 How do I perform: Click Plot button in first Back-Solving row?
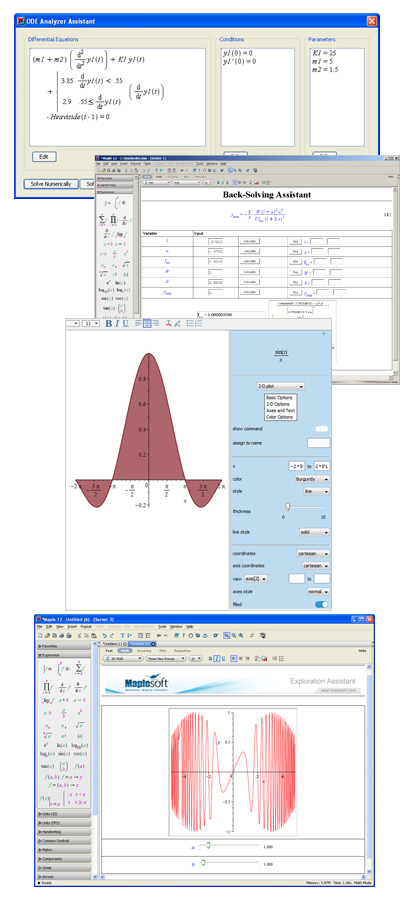[296, 242]
